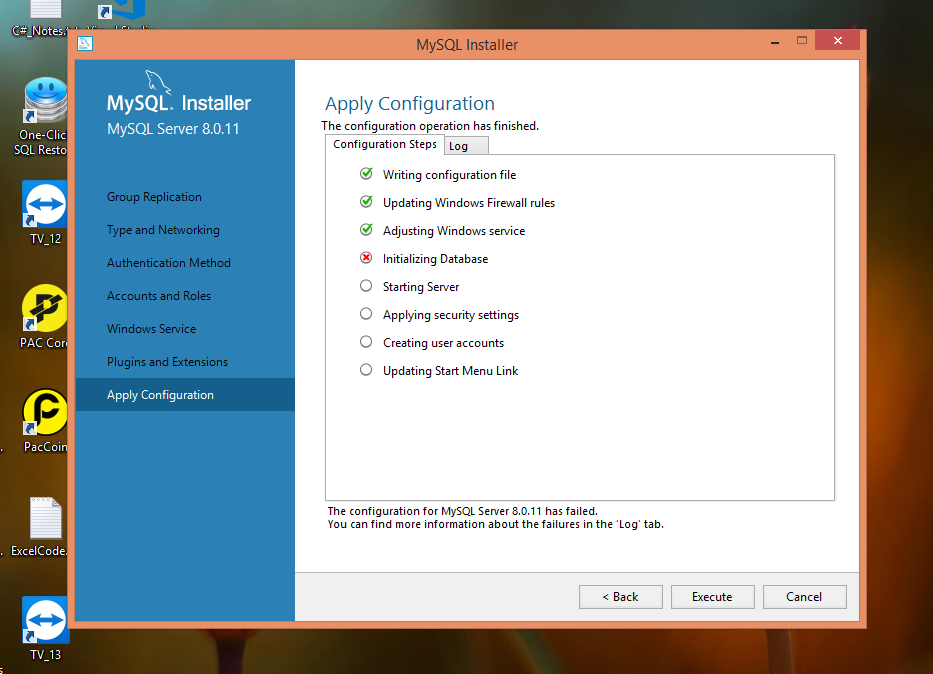Open the Type and Networking step
The image size is (933, 674).
[163, 230]
